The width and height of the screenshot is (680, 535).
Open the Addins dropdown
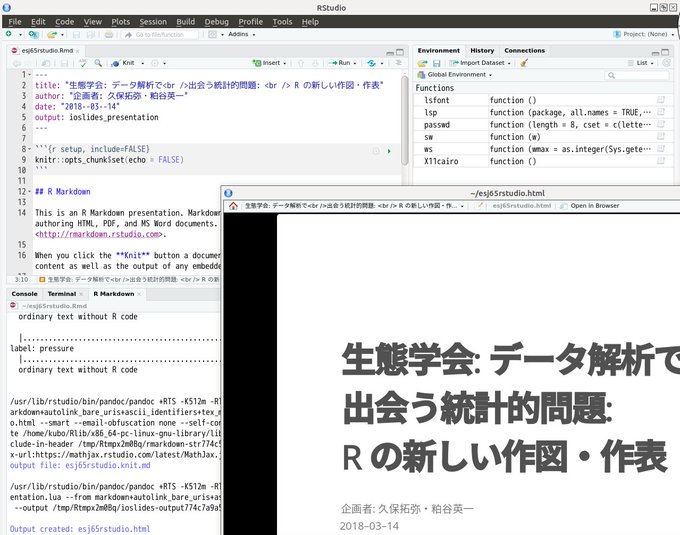pos(242,34)
